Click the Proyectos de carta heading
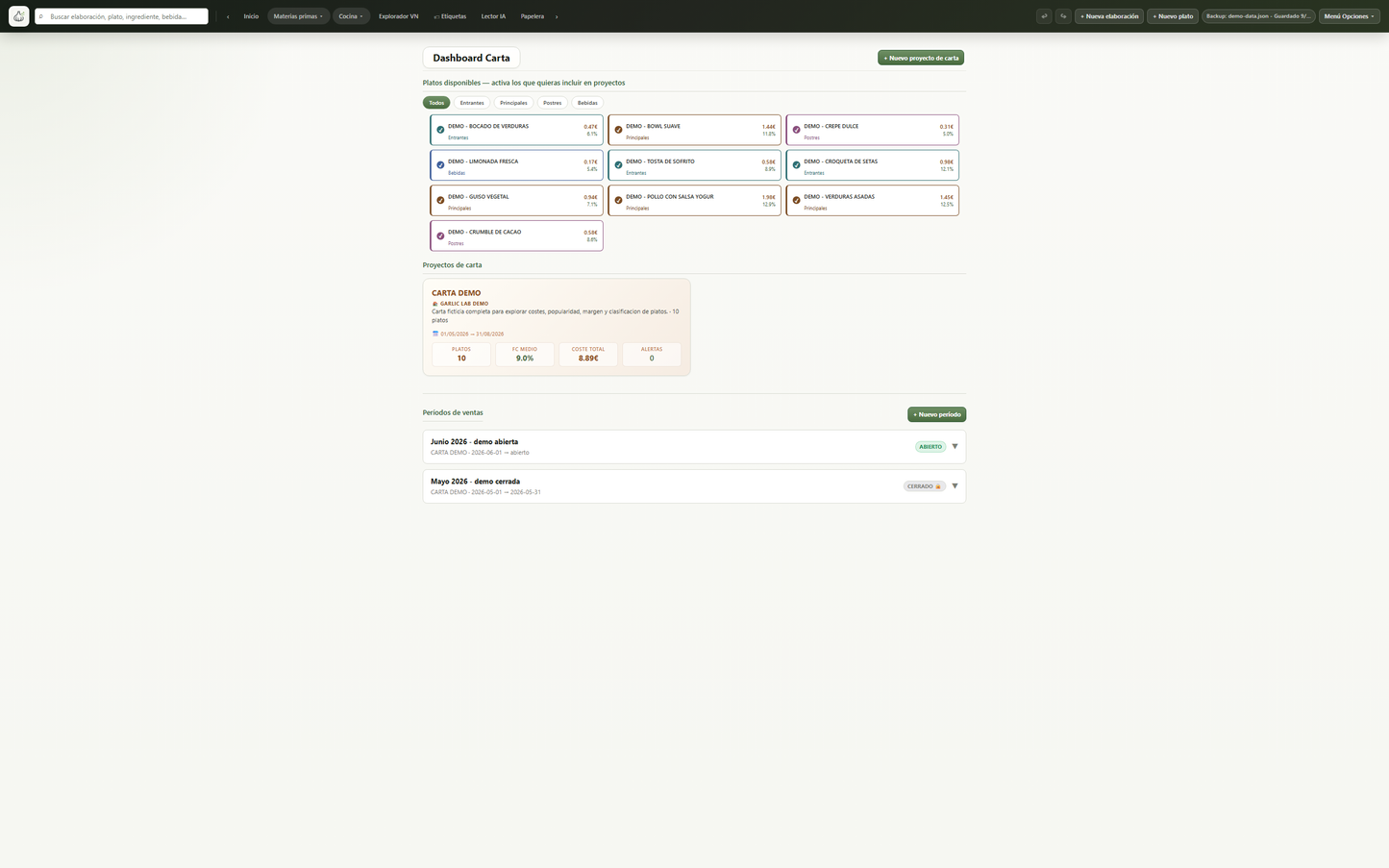 click(x=452, y=264)
